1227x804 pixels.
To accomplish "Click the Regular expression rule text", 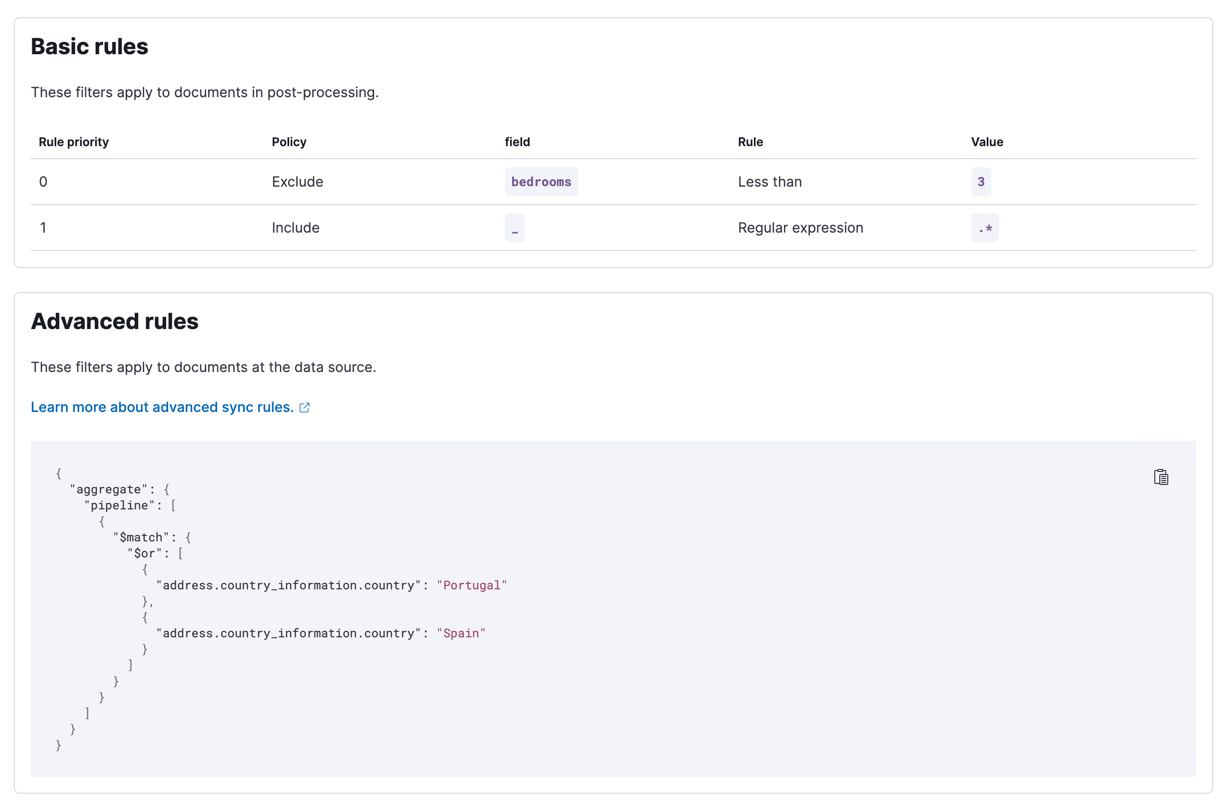I will (x=800, y=227).
